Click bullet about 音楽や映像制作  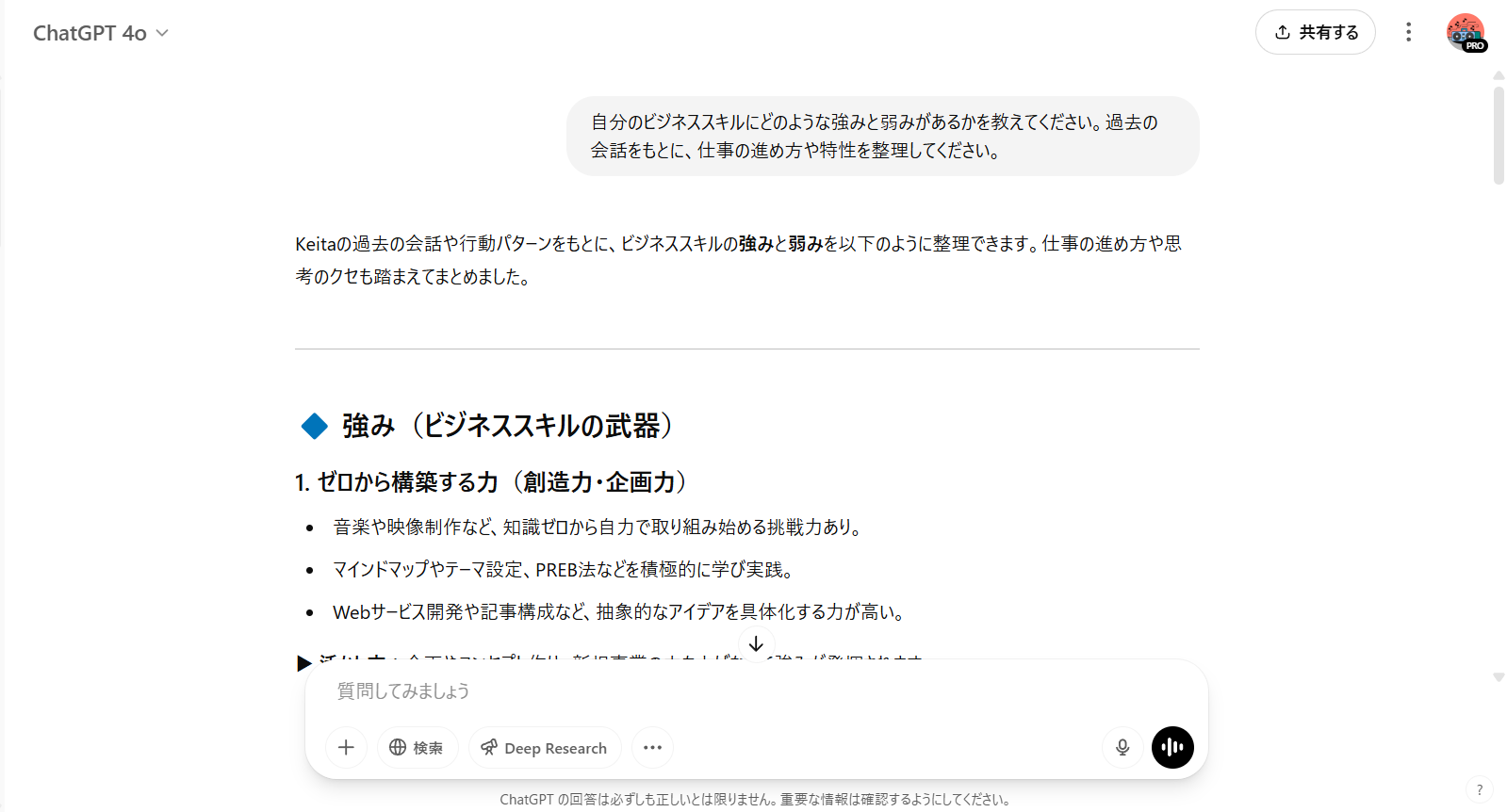(599, 527)
